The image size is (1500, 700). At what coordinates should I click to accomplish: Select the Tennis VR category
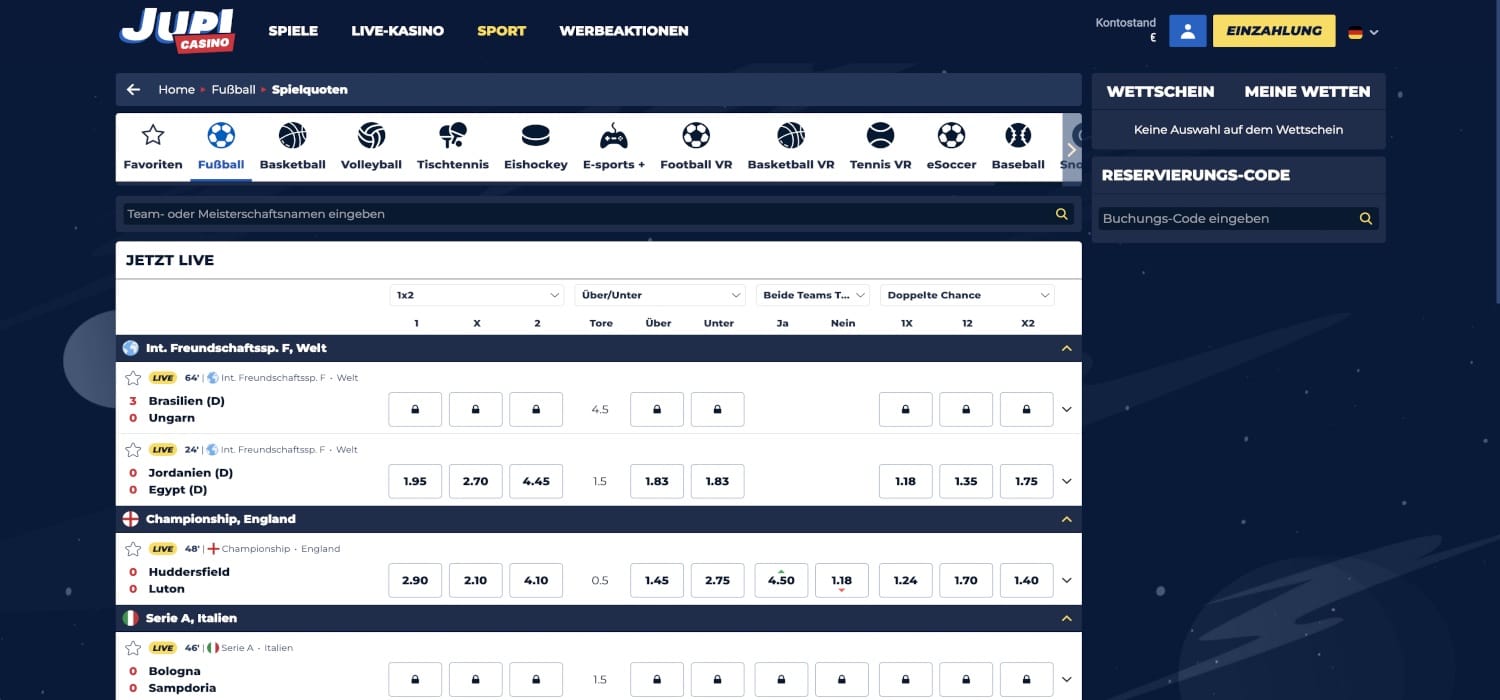(x=880, y=147)
